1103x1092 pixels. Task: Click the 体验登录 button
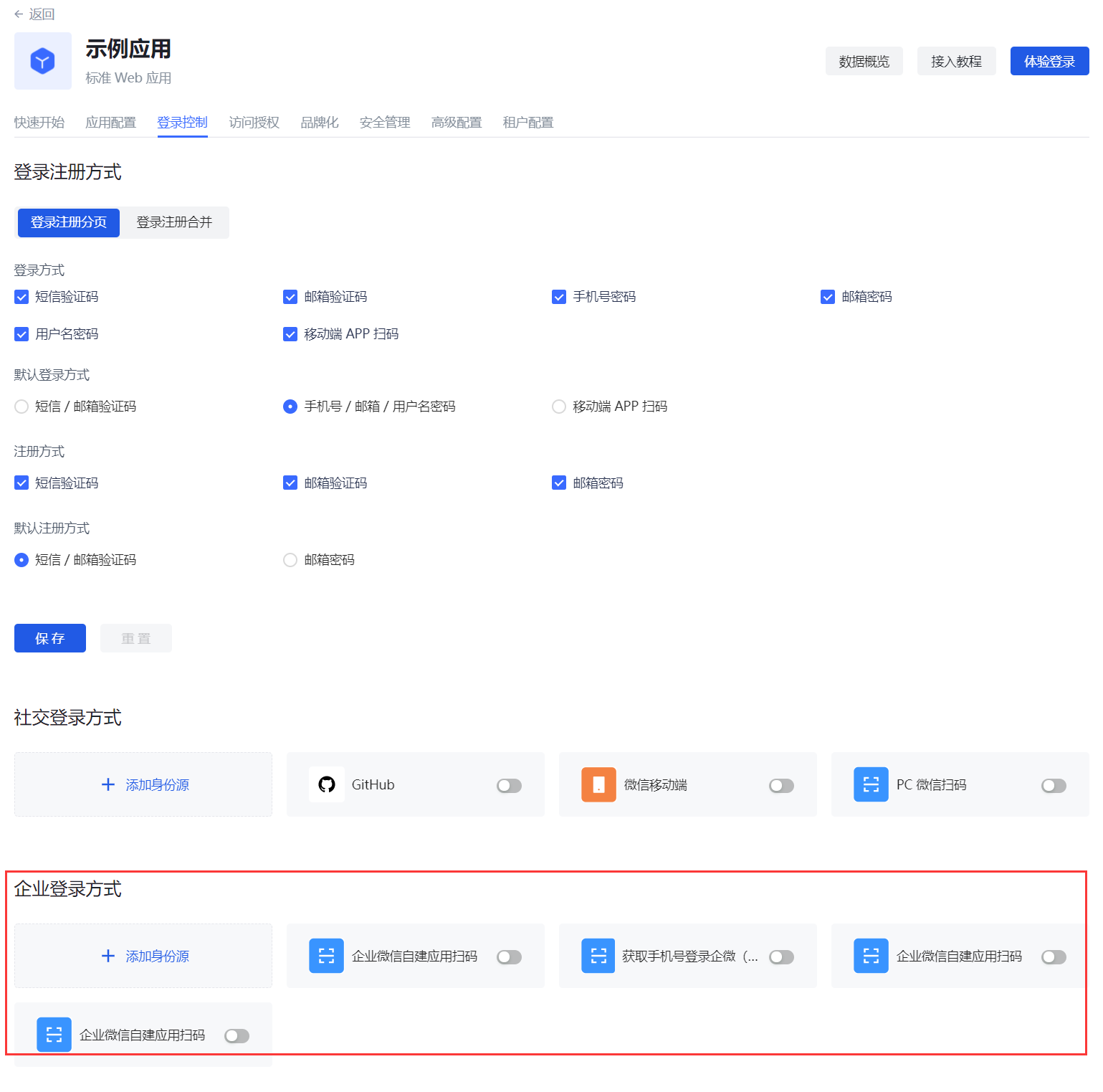pyautogui.click(x=1049, y=61)
